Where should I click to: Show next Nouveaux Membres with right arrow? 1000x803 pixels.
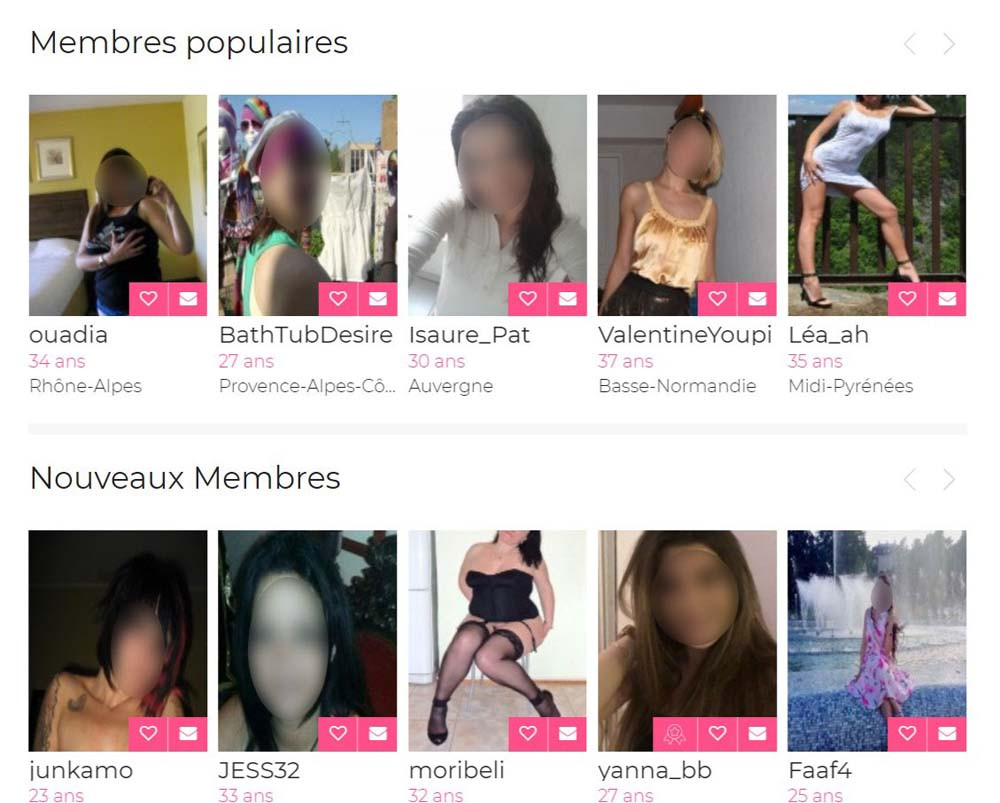[949, 480]
